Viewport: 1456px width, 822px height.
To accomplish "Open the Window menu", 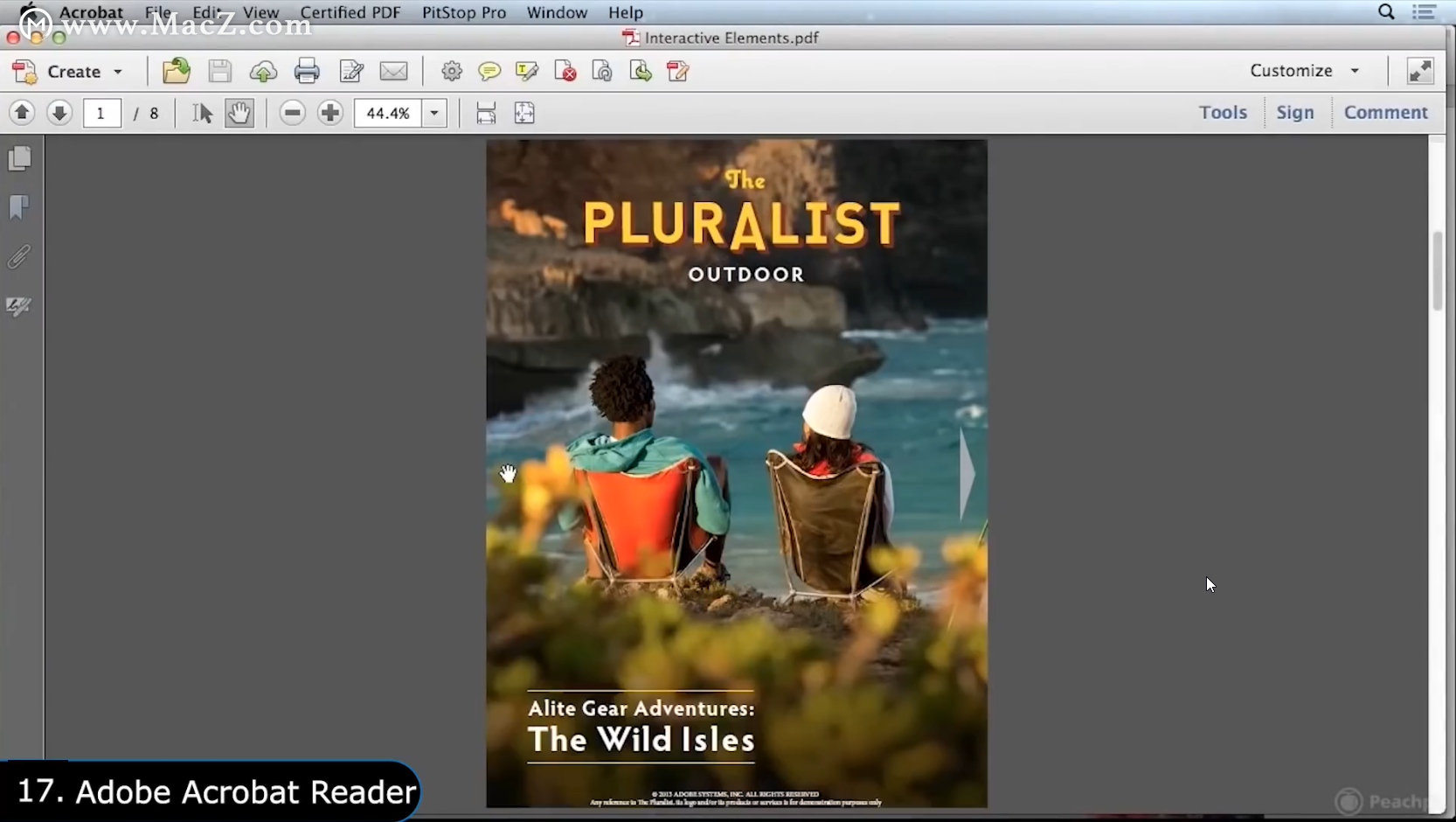I will [557, 12].
